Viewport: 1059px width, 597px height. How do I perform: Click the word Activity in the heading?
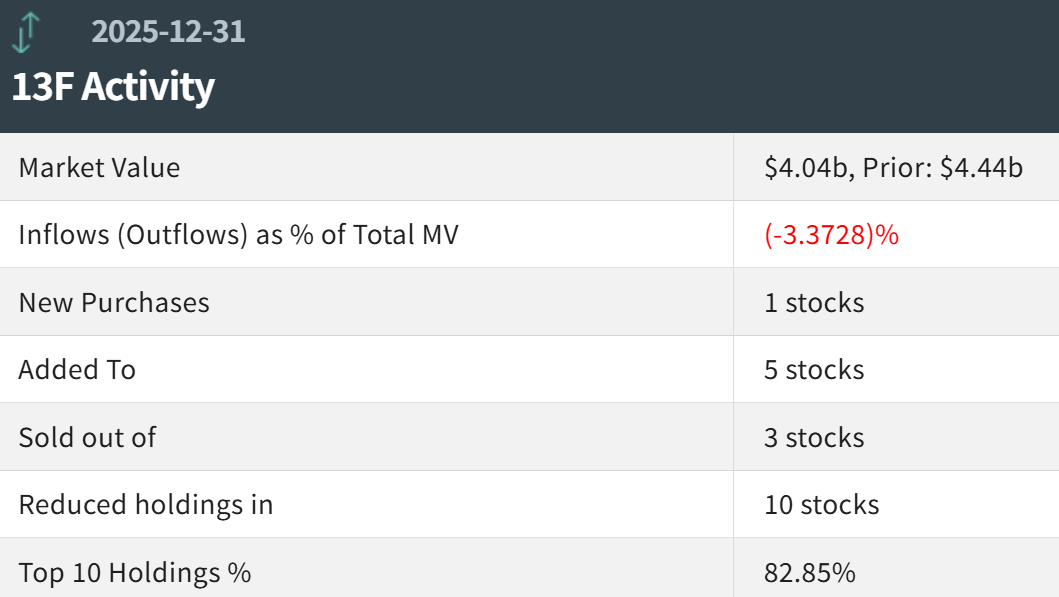tap(148, 87)
